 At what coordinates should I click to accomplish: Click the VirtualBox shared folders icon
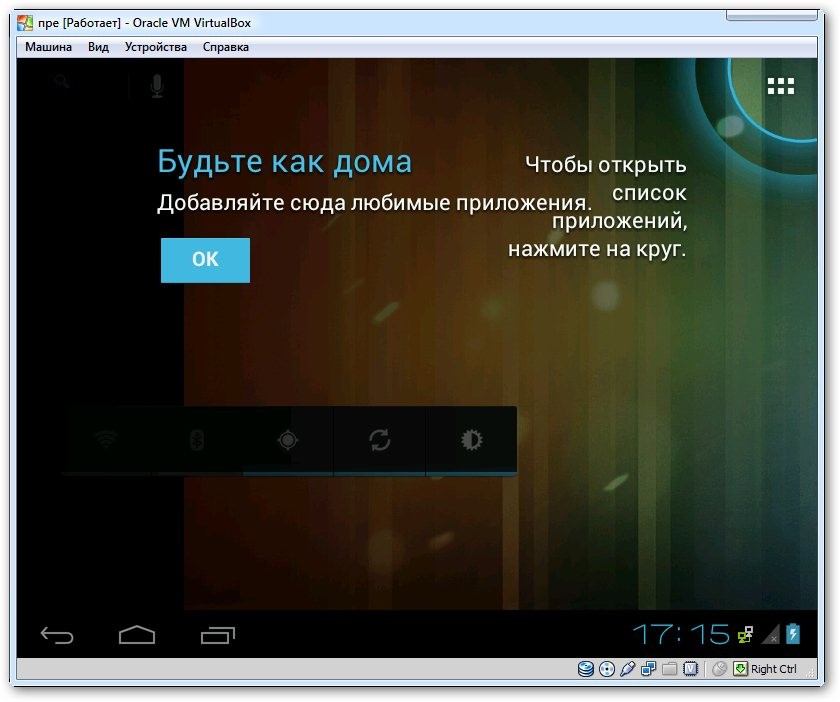click(x=669, y=669)
